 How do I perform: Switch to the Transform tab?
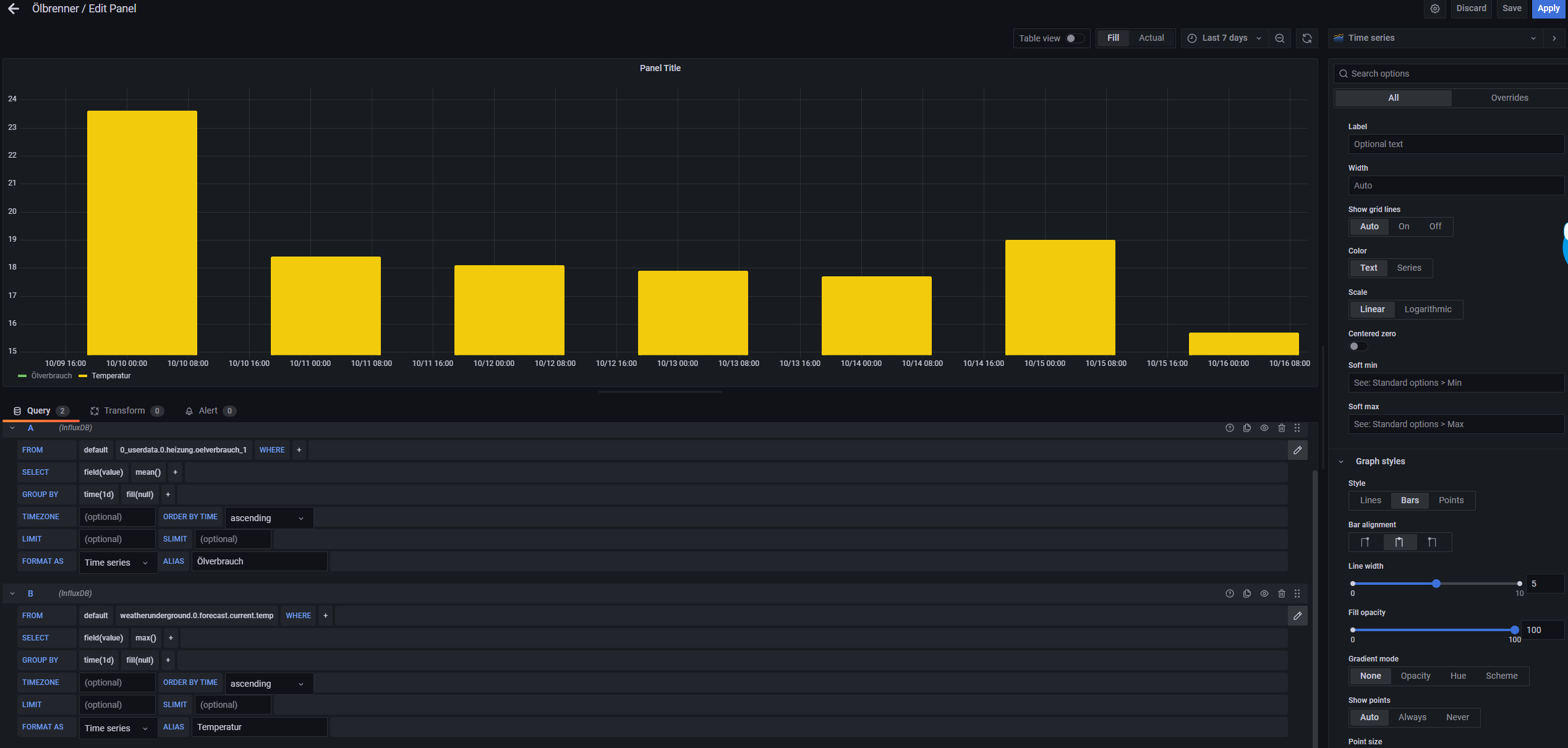tap(124, 410)
